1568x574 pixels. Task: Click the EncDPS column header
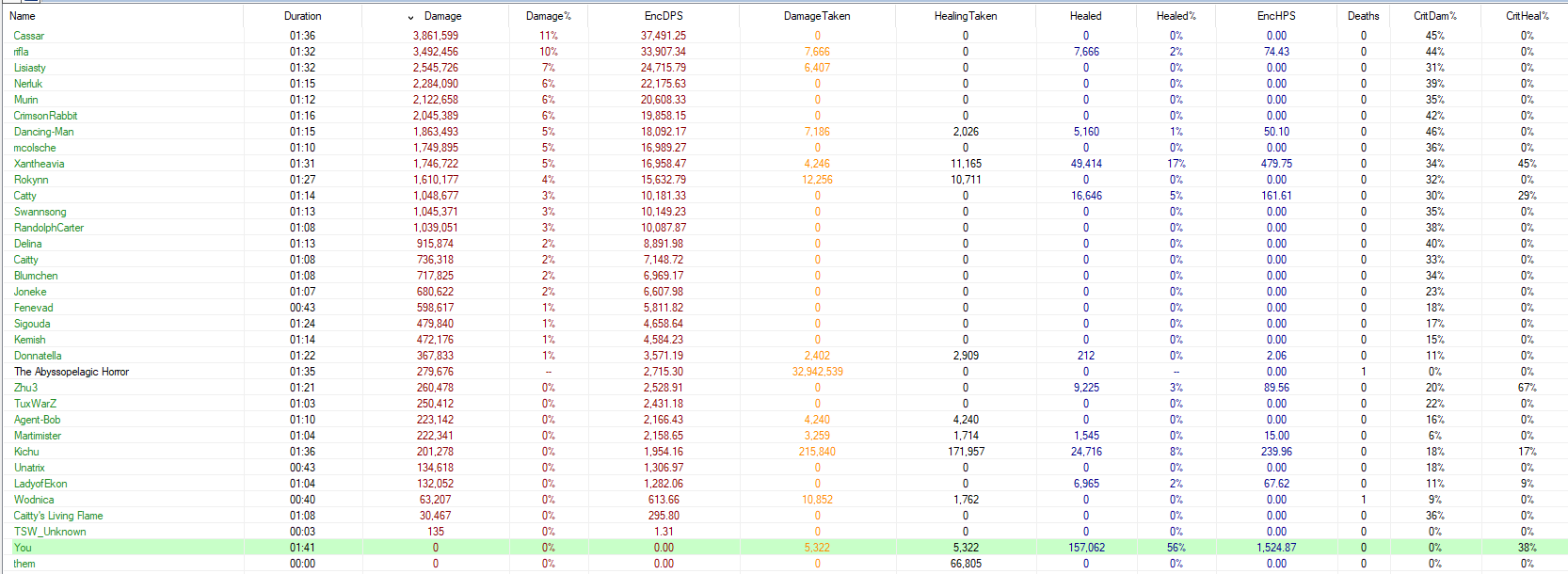tap(664, 16)
